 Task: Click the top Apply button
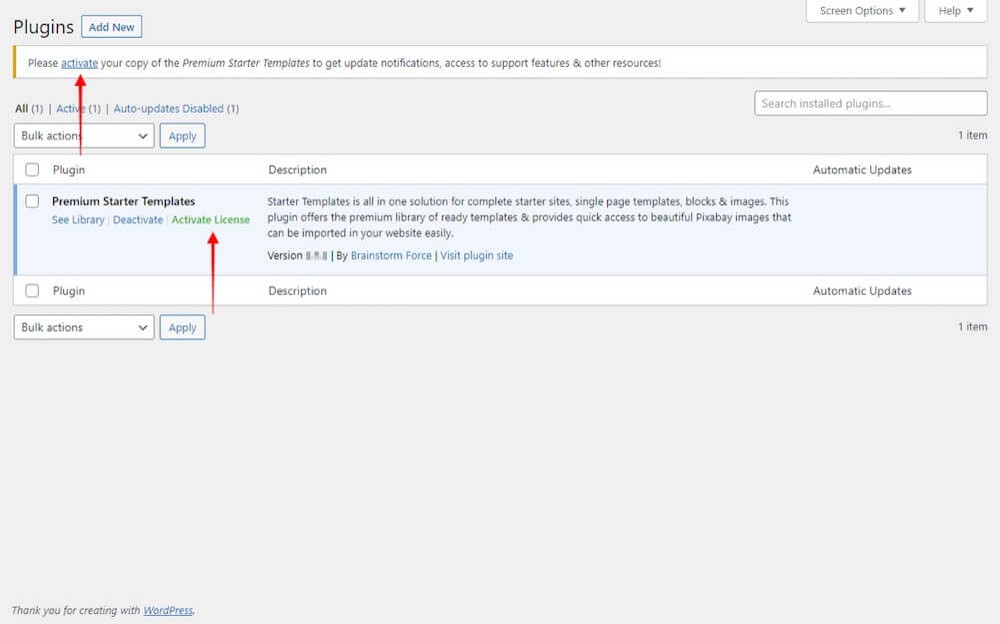click(x=182, y=136)
